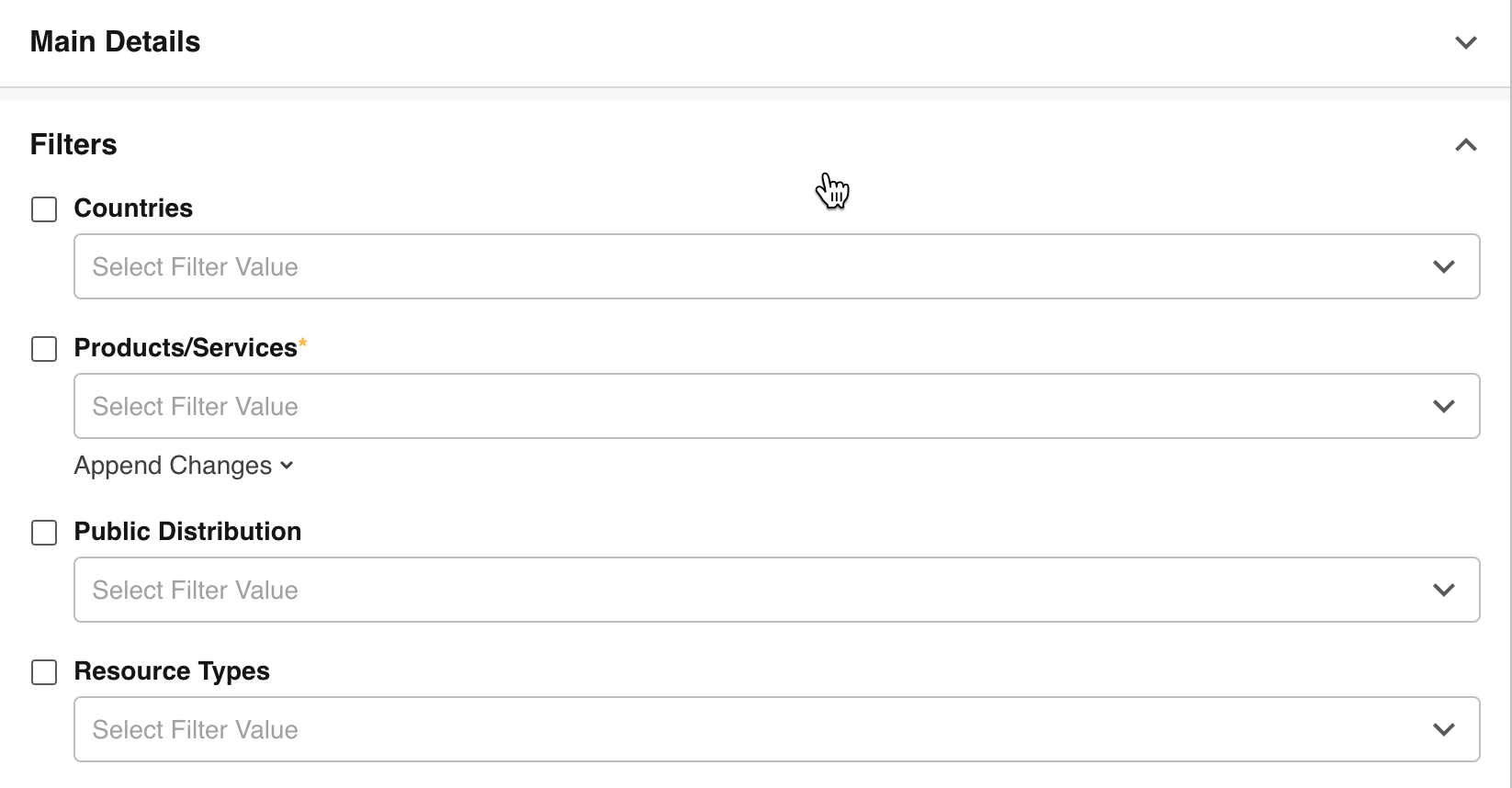The image size is (1512, 788).
Task: Tick the Public Distribution checkbox
Action: [x=44, y=533]
